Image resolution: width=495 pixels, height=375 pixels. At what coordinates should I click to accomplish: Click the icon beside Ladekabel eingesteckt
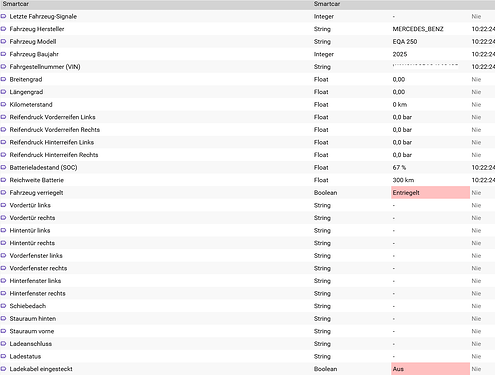[3, 369]
